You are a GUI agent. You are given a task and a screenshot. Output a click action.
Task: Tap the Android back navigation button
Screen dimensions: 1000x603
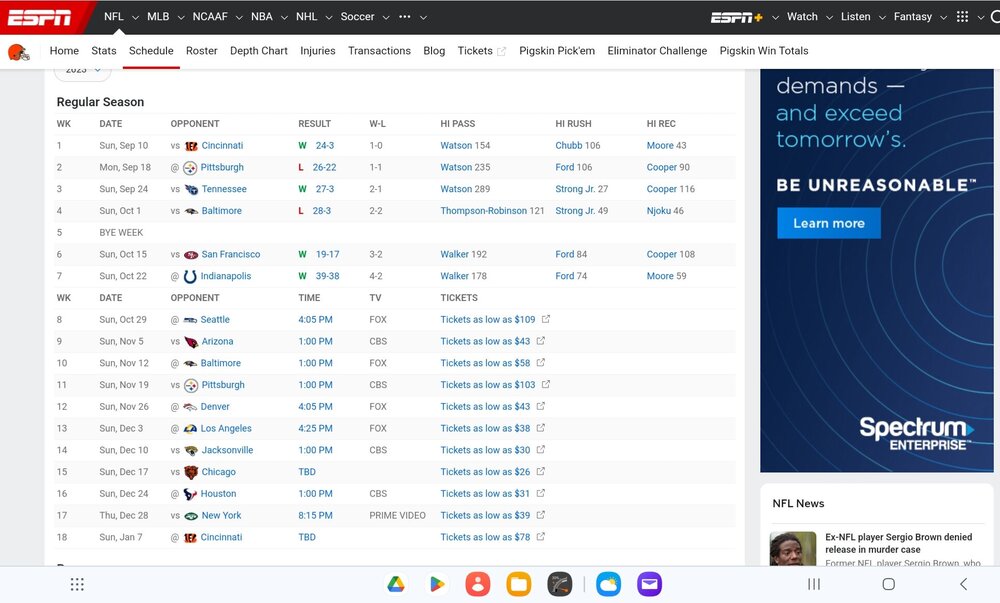click(964, 584)
